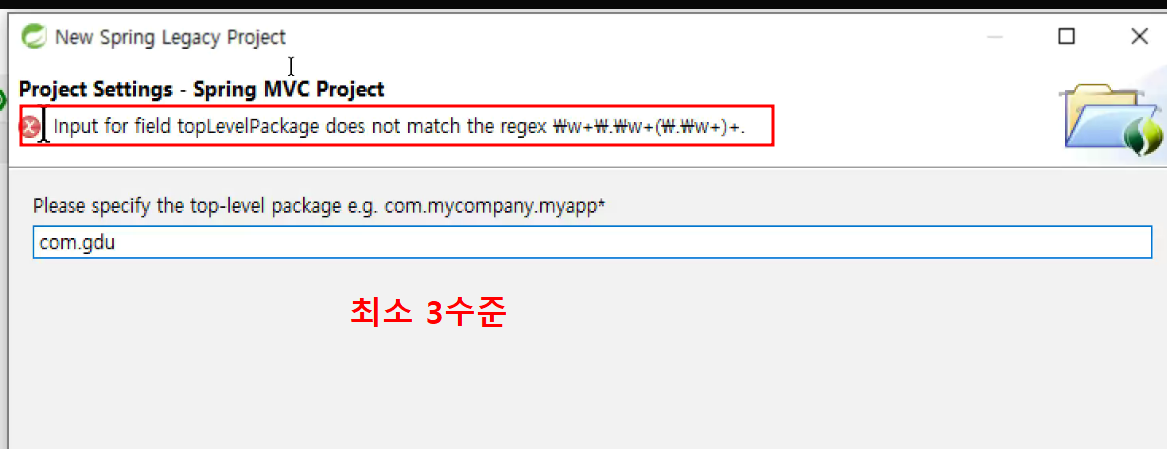Click the Spring project folder wizard icon

1113,121
